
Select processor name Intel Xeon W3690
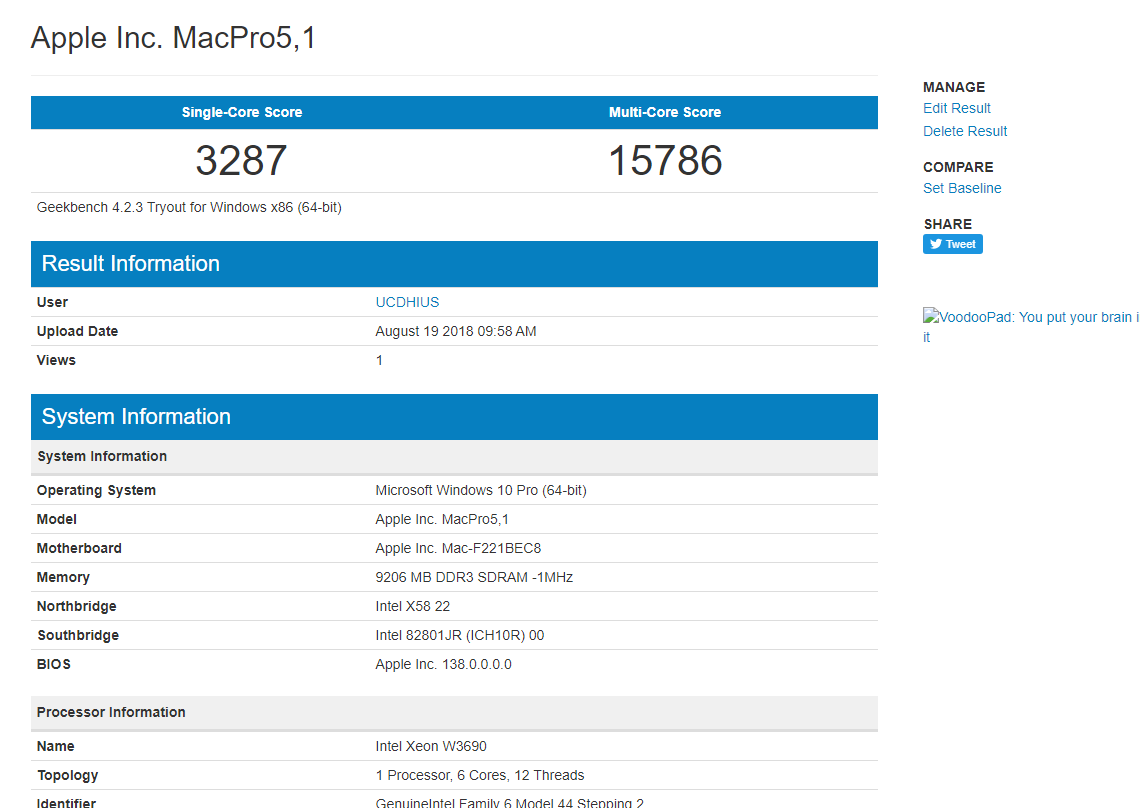point(430,747)
